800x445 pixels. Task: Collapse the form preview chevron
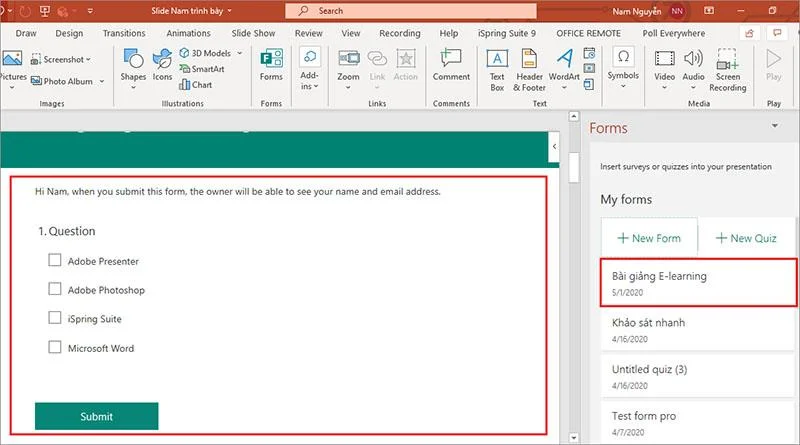coord(554,146)
